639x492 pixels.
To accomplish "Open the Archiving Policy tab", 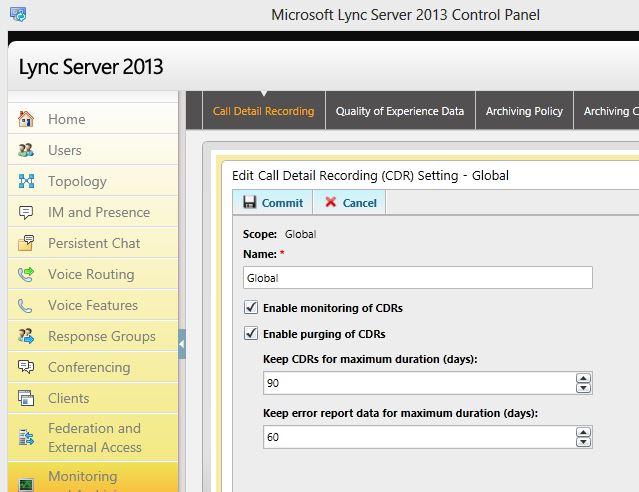I will (x=524, y=111).
